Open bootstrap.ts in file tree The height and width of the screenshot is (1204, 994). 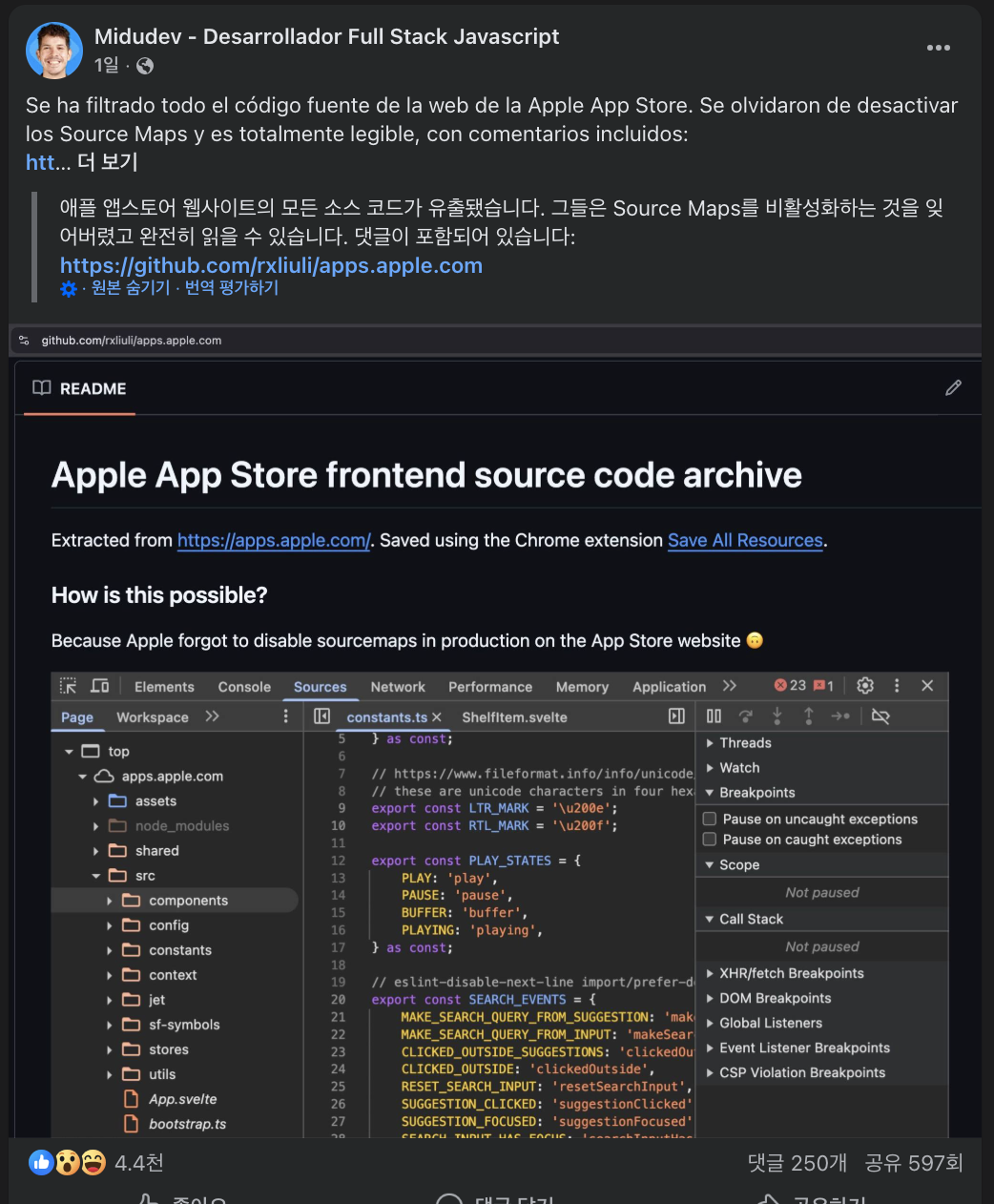(187, 1124)
